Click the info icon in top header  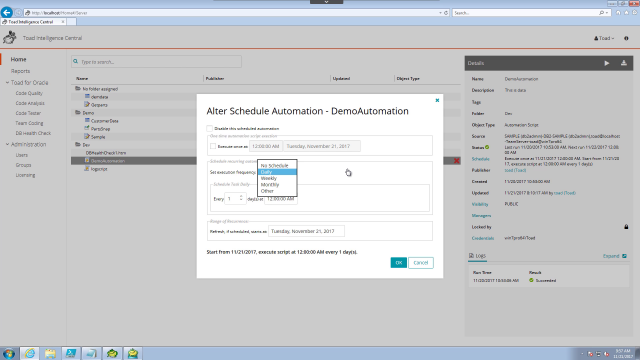click(x=626, y=38)
